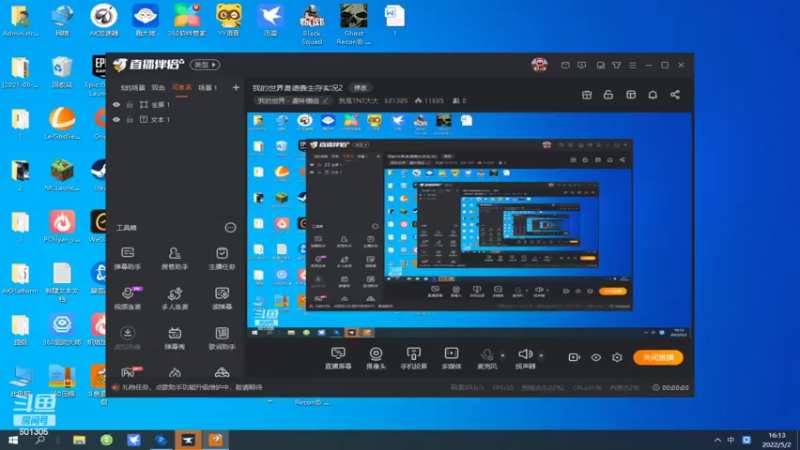Hide the 全屏 1 source using its eye icon
Viewport: 800px width, 450px height.
point(116,105)
